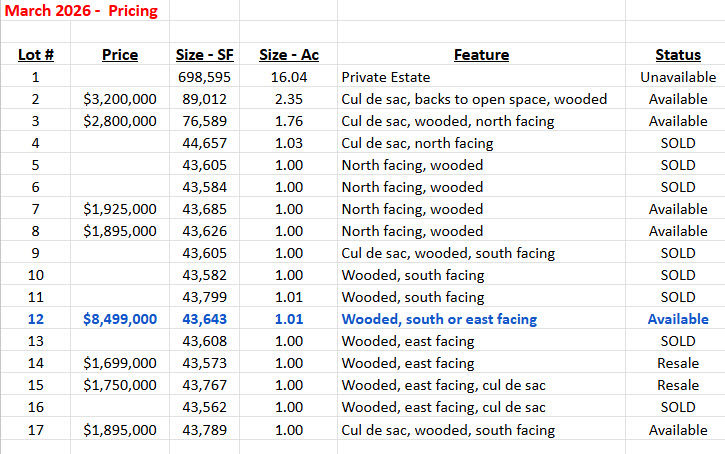Click the 89,012 size cell
The image size is (725, 454).
(206, 99)
